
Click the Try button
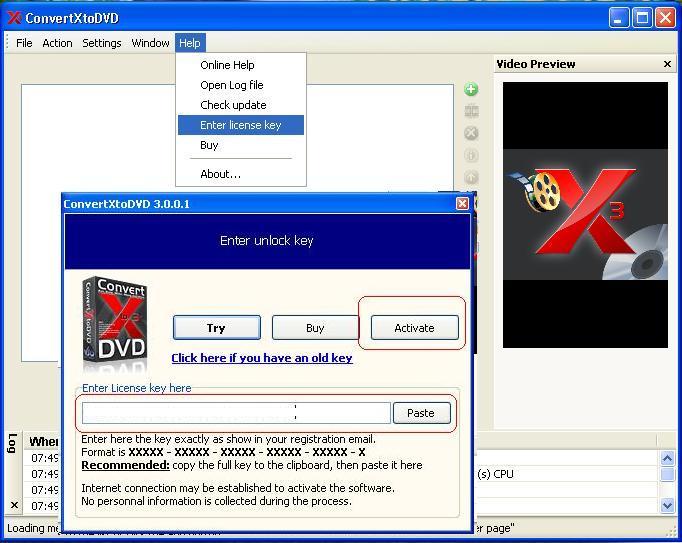coord(217,328)
